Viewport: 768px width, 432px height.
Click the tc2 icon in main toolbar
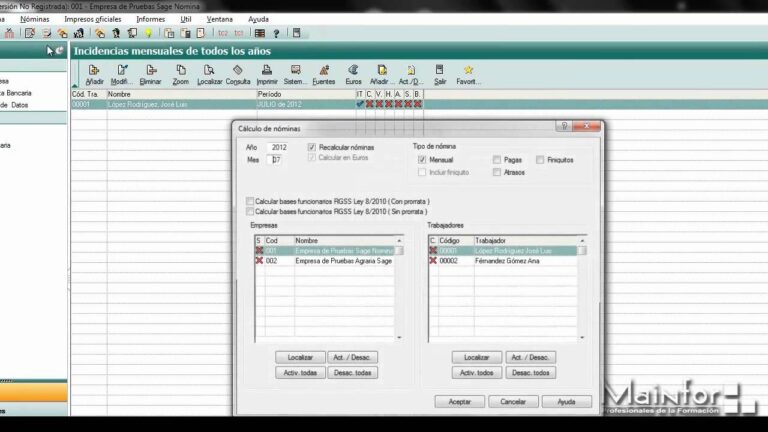[x=223, y=33]
